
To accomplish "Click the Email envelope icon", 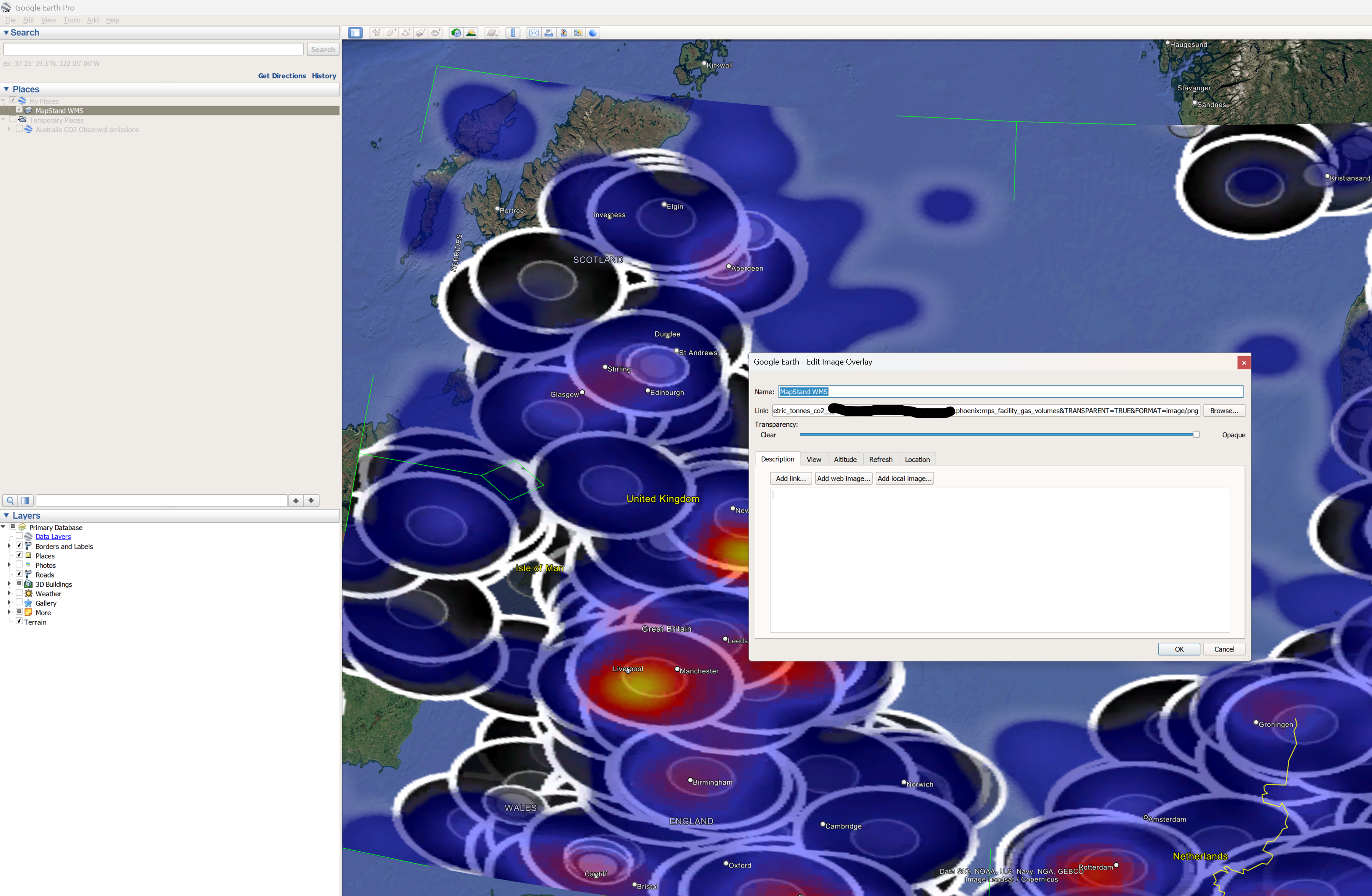I will [x=534, y=33].
